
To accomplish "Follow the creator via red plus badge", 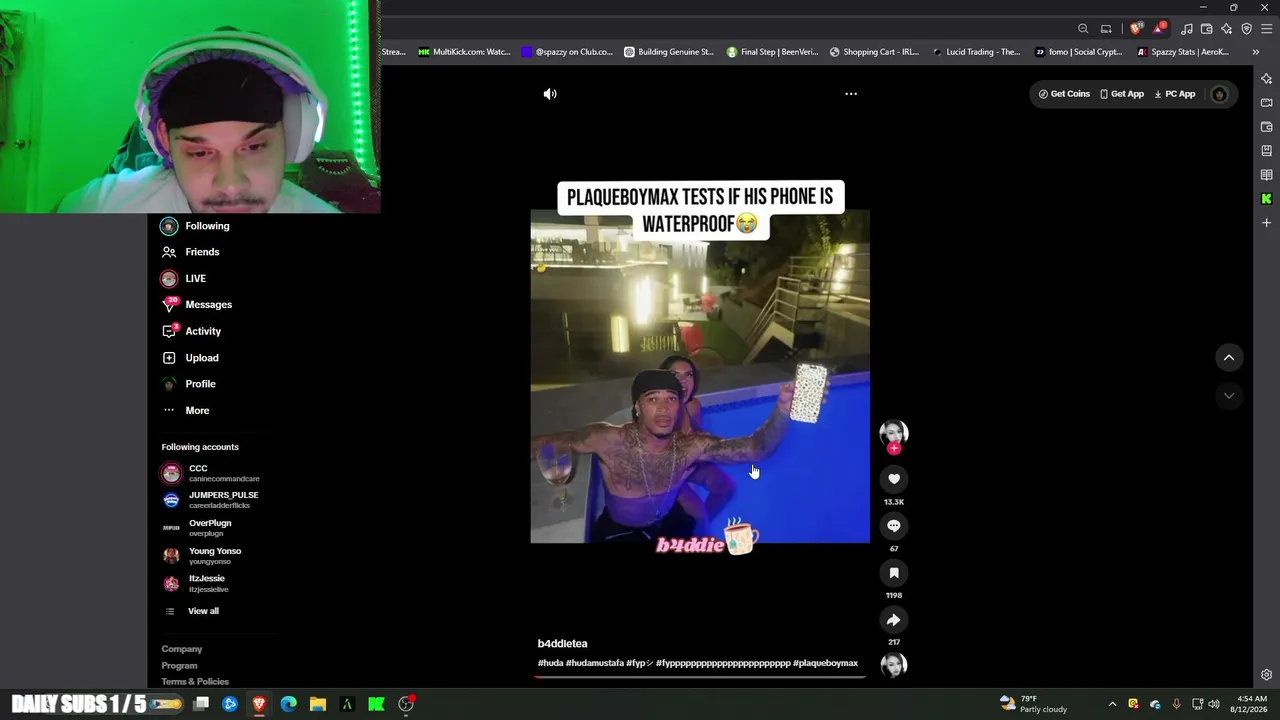I will (894, 448).
